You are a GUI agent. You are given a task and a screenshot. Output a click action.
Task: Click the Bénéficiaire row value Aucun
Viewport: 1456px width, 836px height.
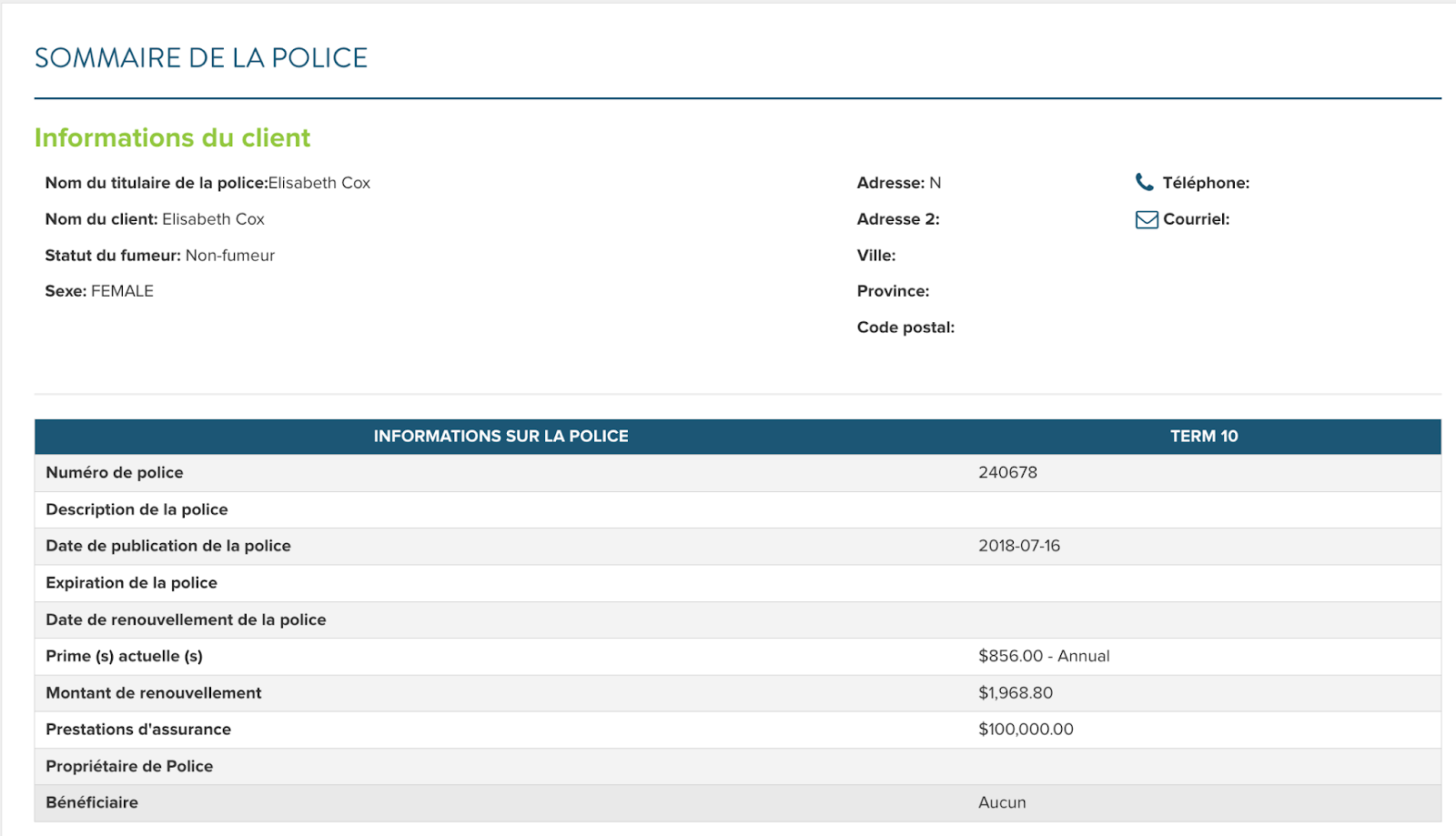click(1002, 802)
